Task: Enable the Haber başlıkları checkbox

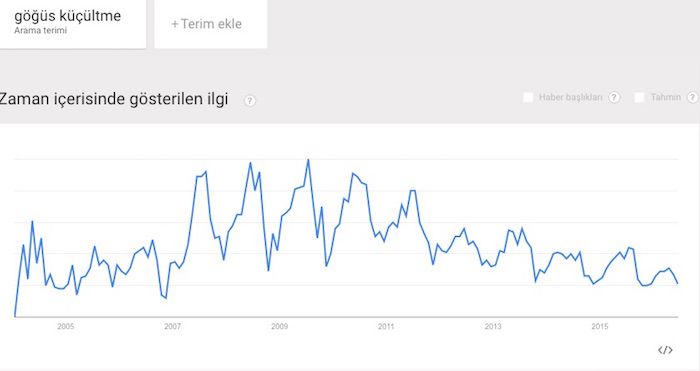Action: (528, 97)
